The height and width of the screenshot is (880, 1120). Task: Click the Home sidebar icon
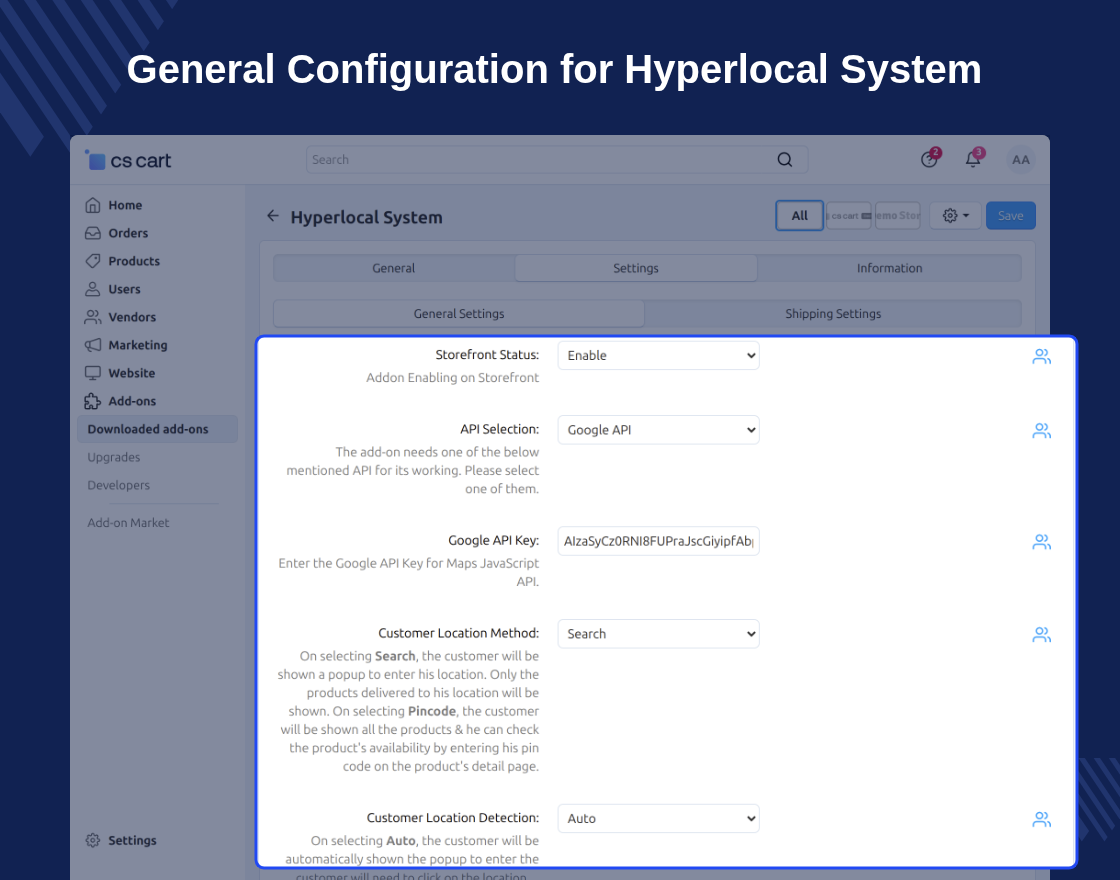[93, 205]
